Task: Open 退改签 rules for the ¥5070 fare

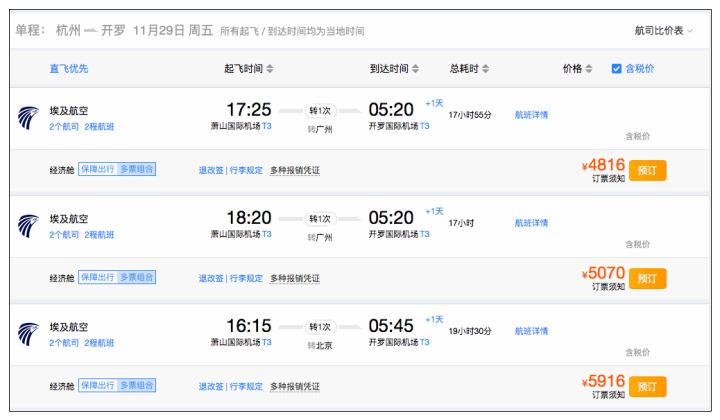Action: [x=211, y=278]
